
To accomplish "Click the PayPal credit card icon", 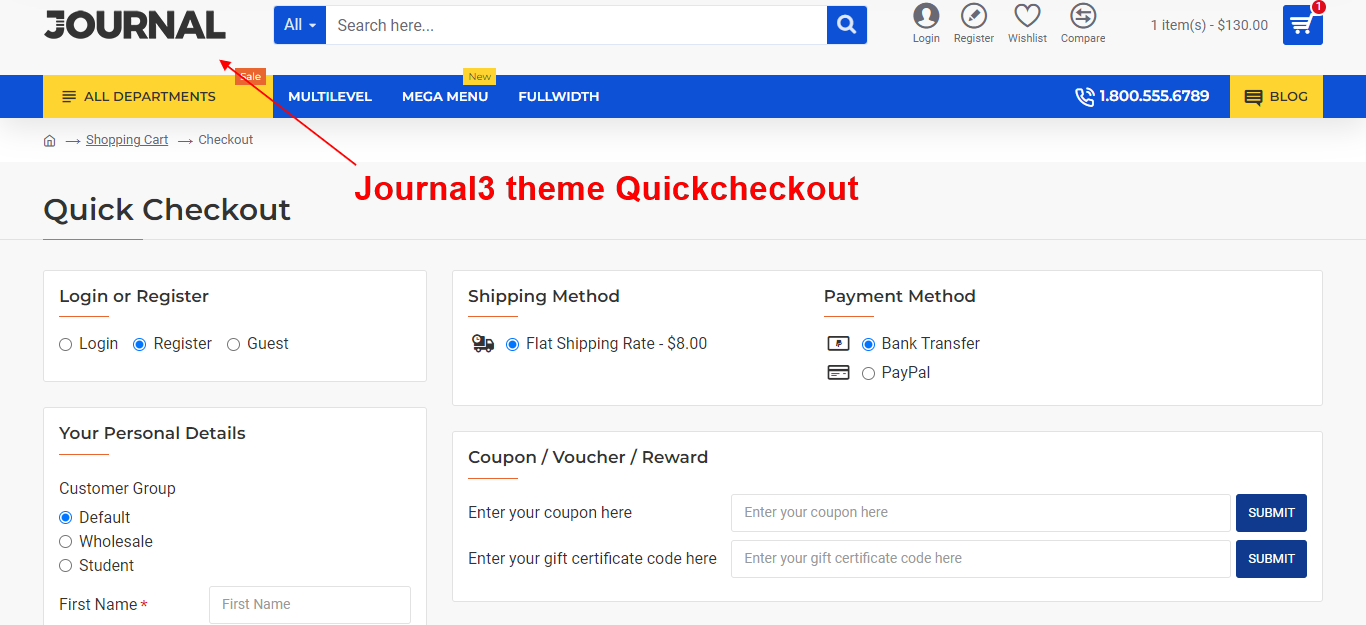I will pyautogui.click(x=839, y=373).
